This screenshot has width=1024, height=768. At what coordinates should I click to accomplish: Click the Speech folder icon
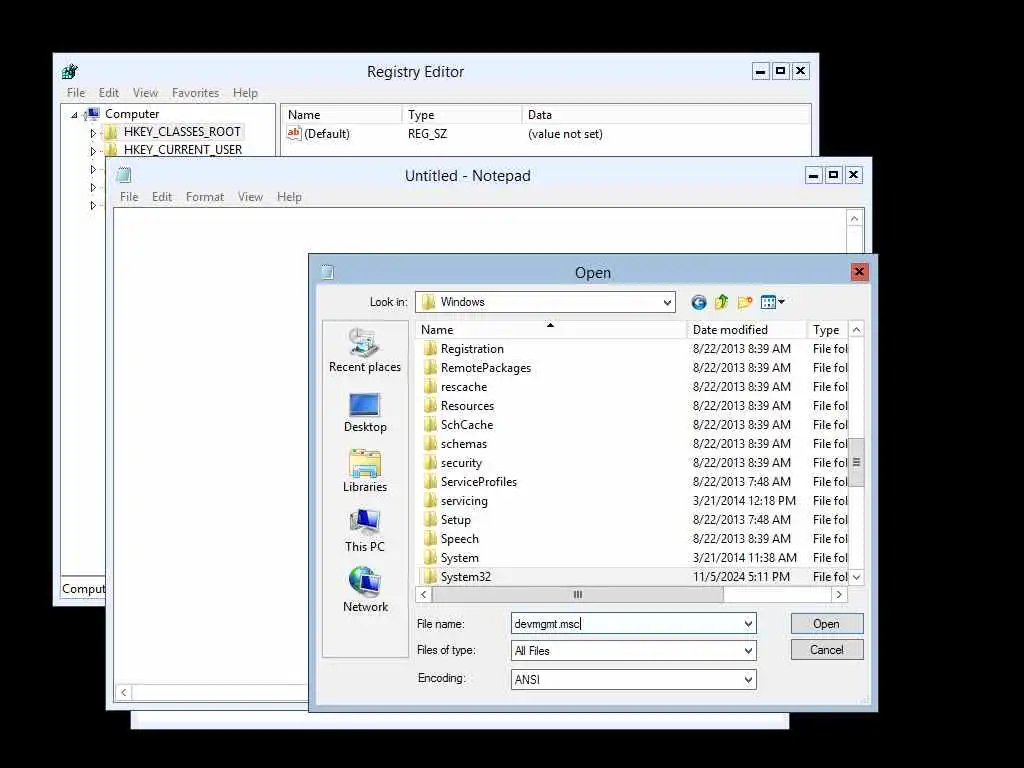coord(430,539)
